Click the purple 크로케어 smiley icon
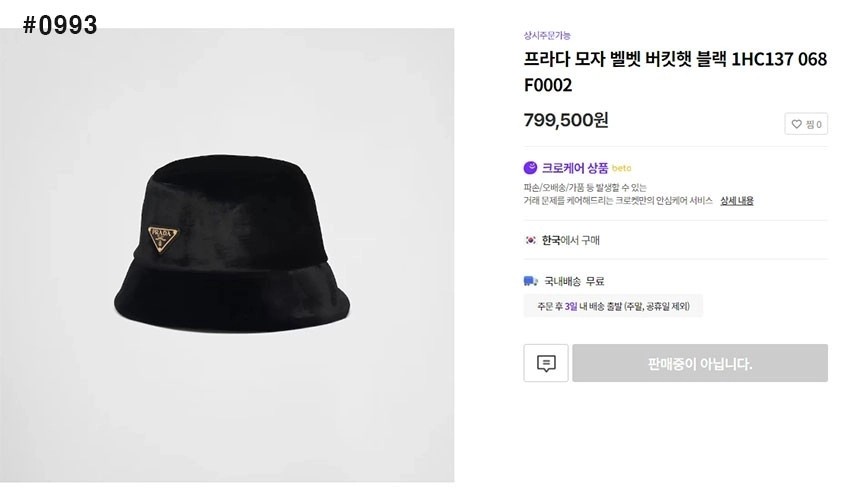Image resolution: width=860 pixels, height=498 pixels. [531, 168]
